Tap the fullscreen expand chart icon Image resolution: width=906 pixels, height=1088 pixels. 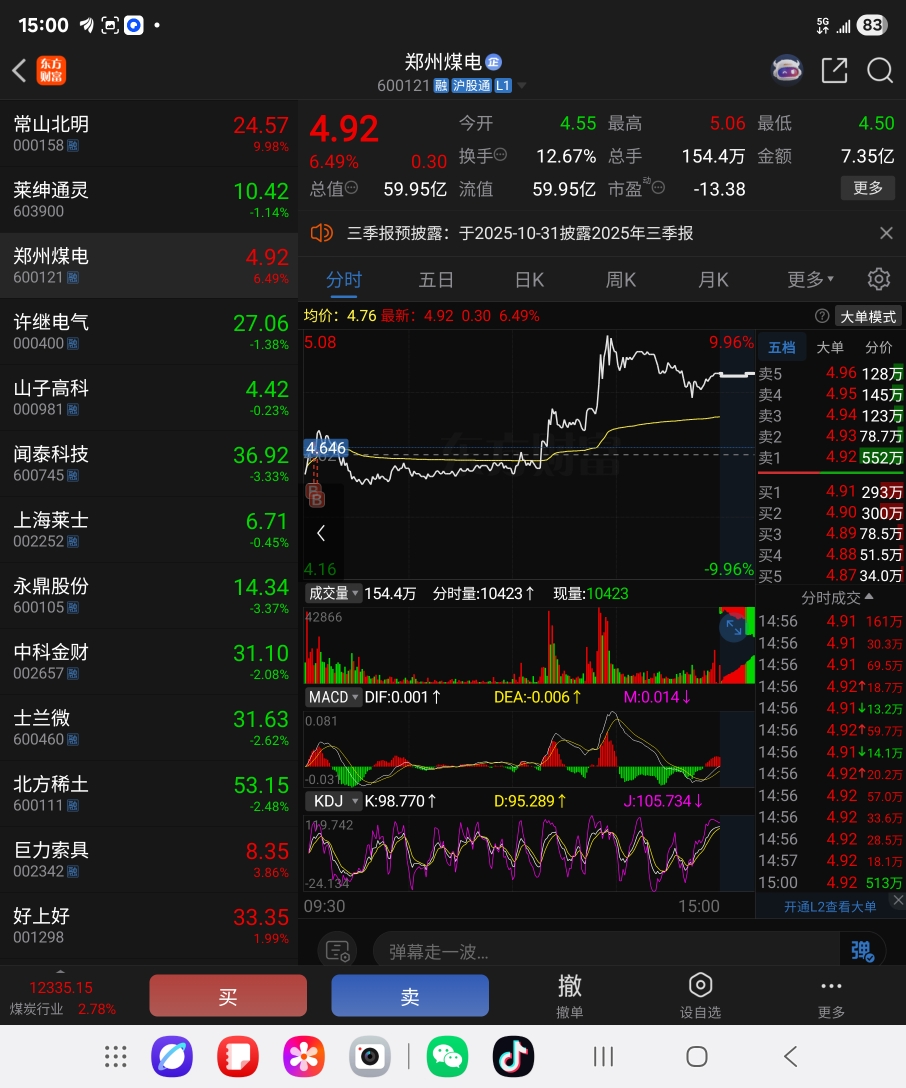(733, 627)
